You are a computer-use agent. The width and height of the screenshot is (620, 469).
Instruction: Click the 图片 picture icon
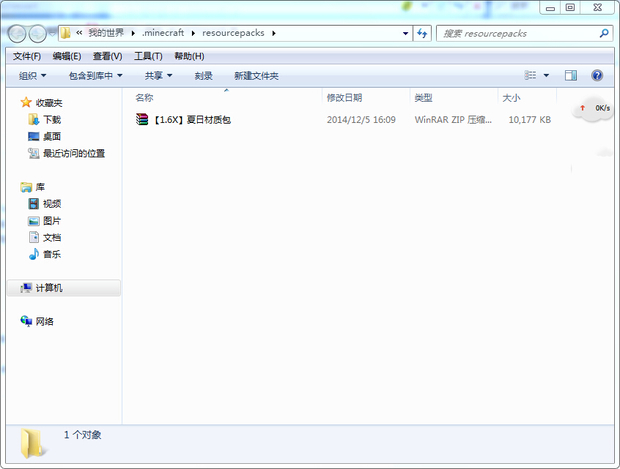(34, 221)
